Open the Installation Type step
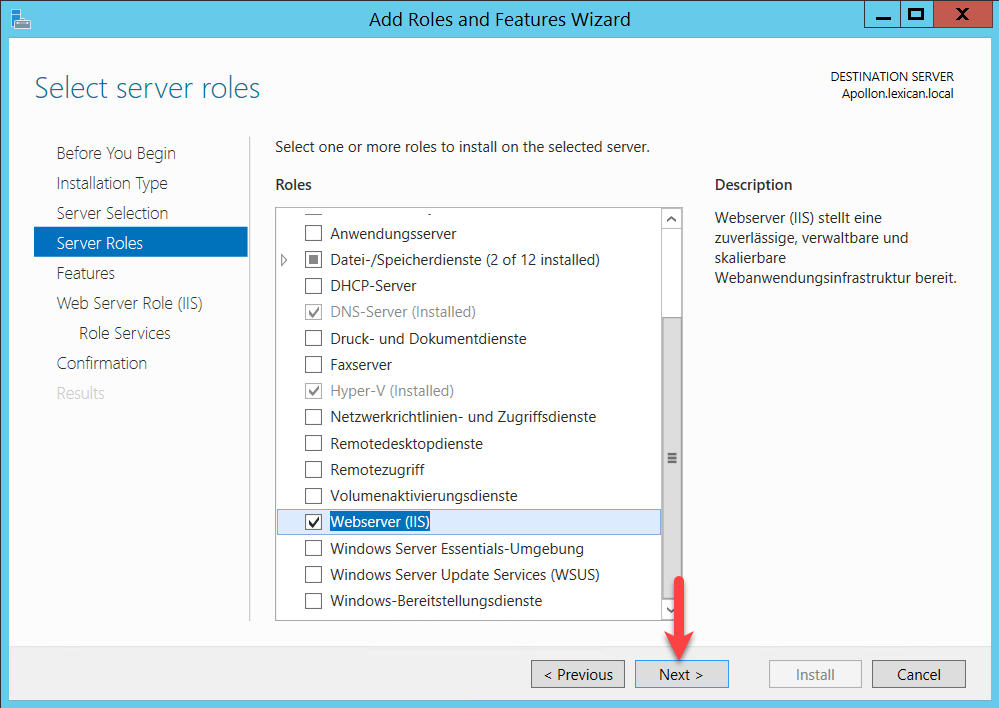The image size is (999, 708). 112,183
